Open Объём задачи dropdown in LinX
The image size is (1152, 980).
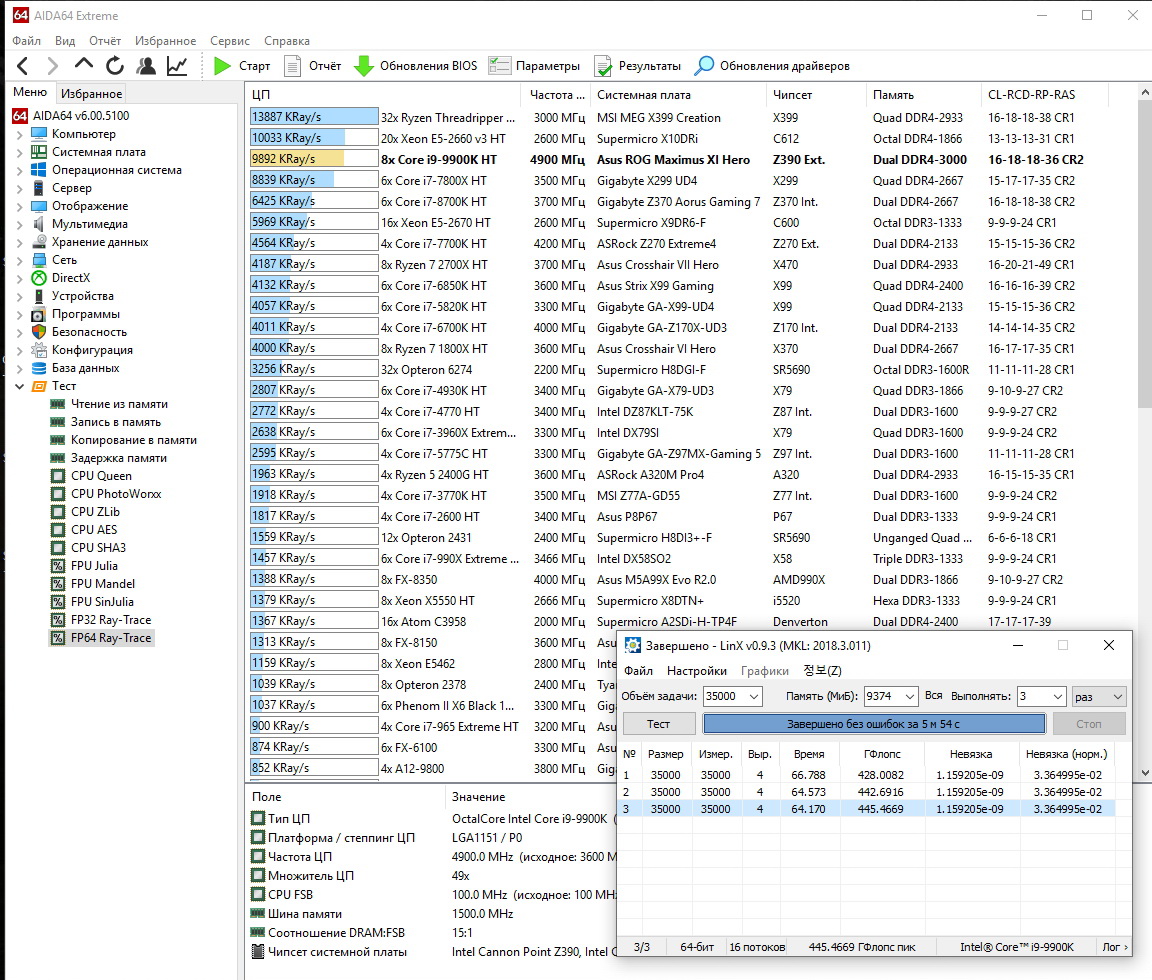point(754,696)
